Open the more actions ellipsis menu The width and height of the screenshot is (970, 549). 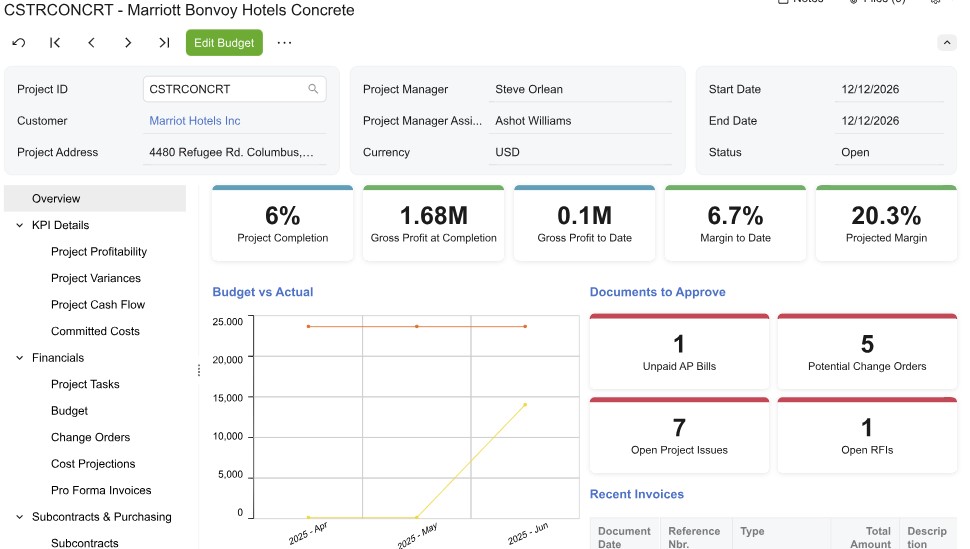point(285,43)
